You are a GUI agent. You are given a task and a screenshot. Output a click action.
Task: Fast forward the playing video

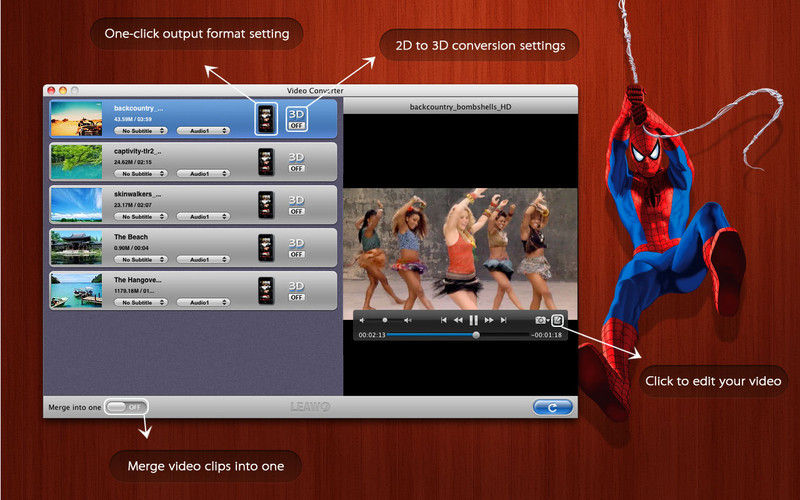tap(489, 320)
